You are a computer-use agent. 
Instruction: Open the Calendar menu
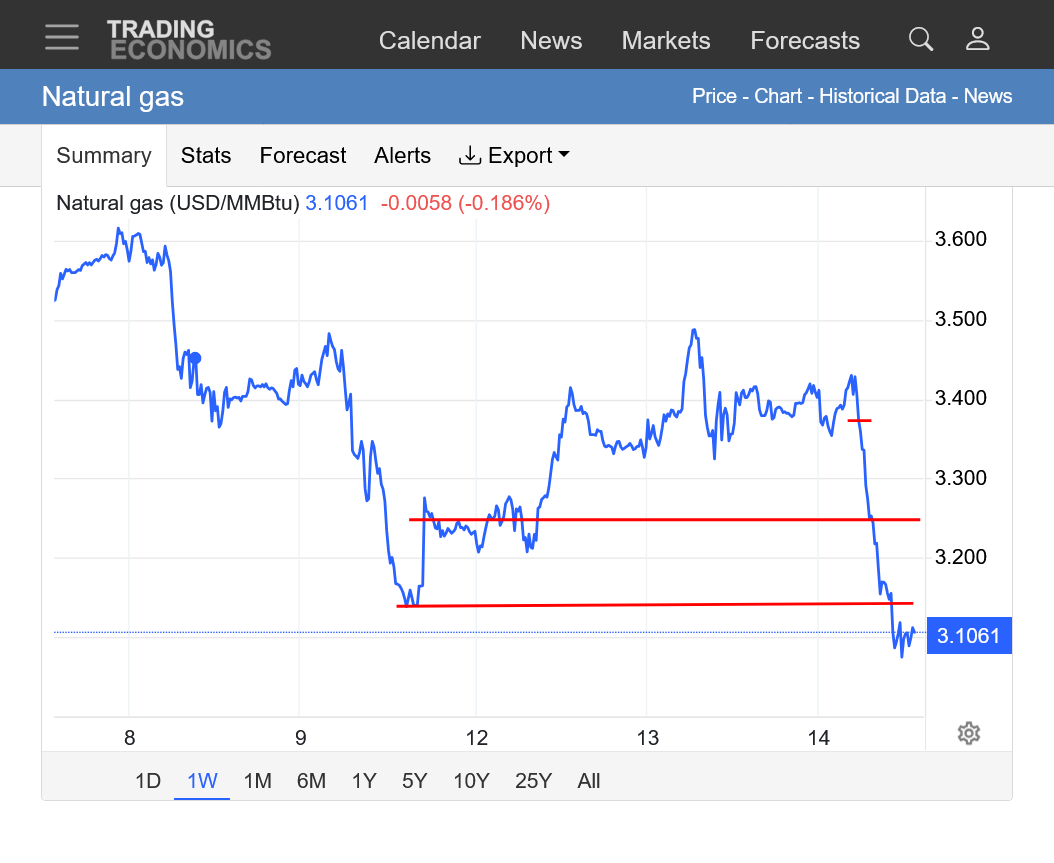(430, 41)
